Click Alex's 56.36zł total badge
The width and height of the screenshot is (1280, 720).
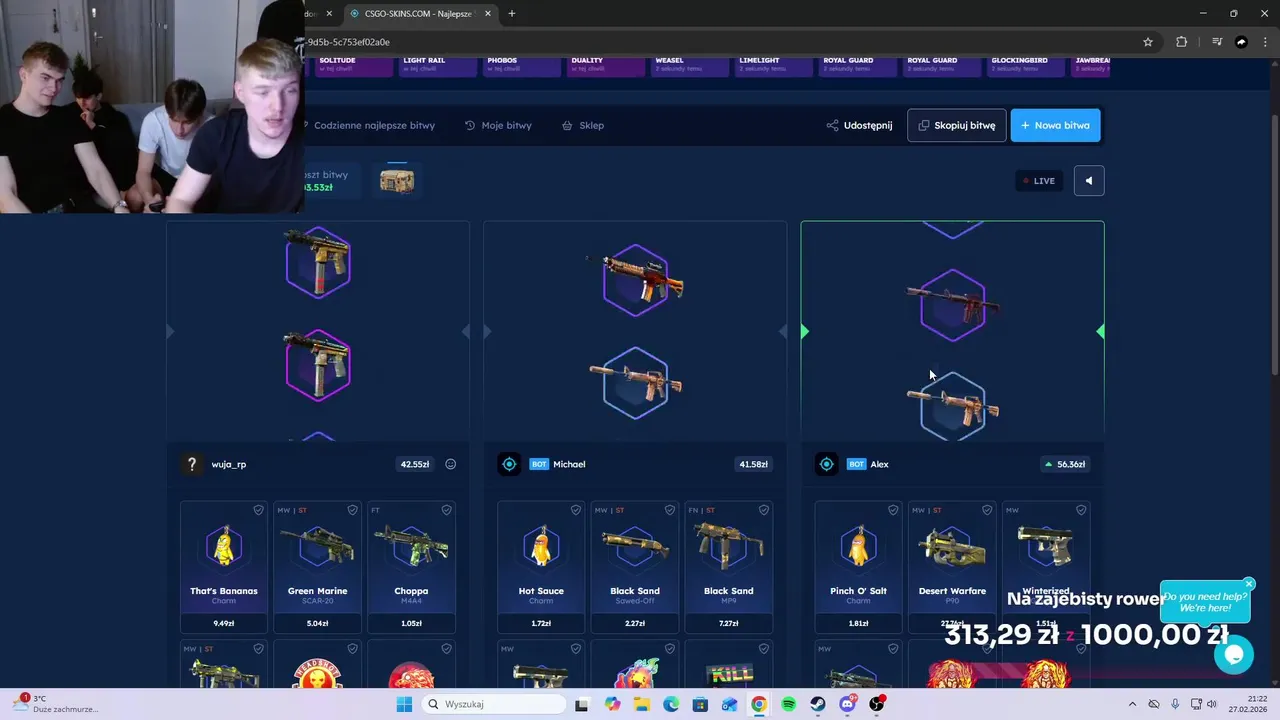[1065, 464]
